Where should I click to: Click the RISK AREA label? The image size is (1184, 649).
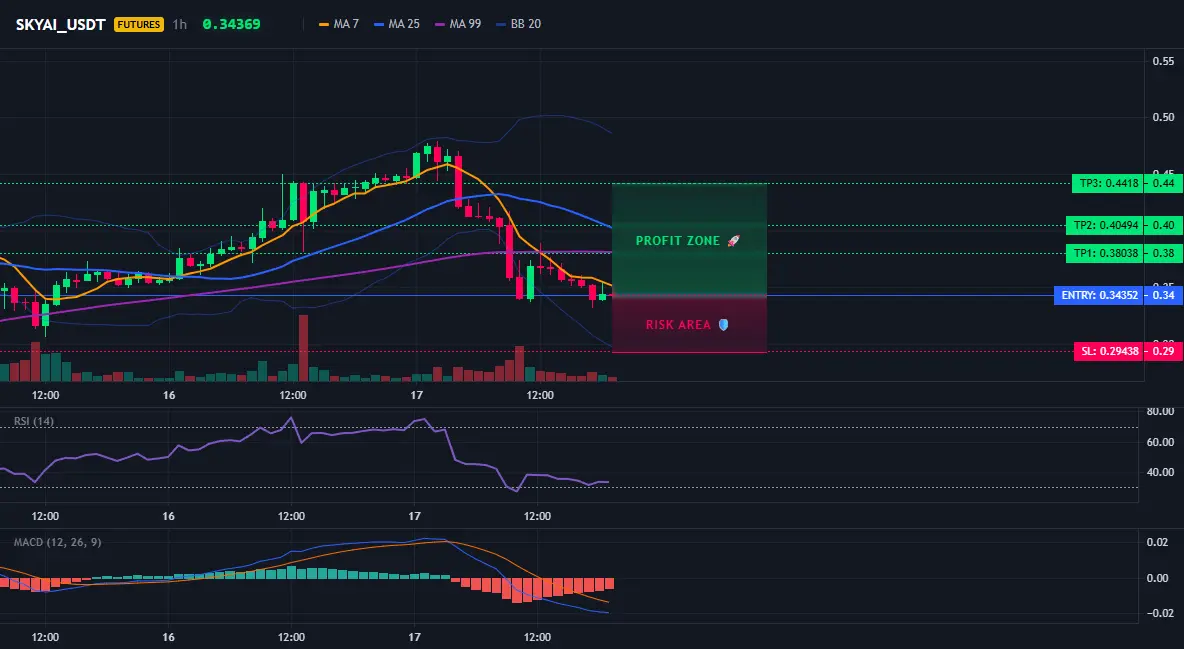[678, 325]
